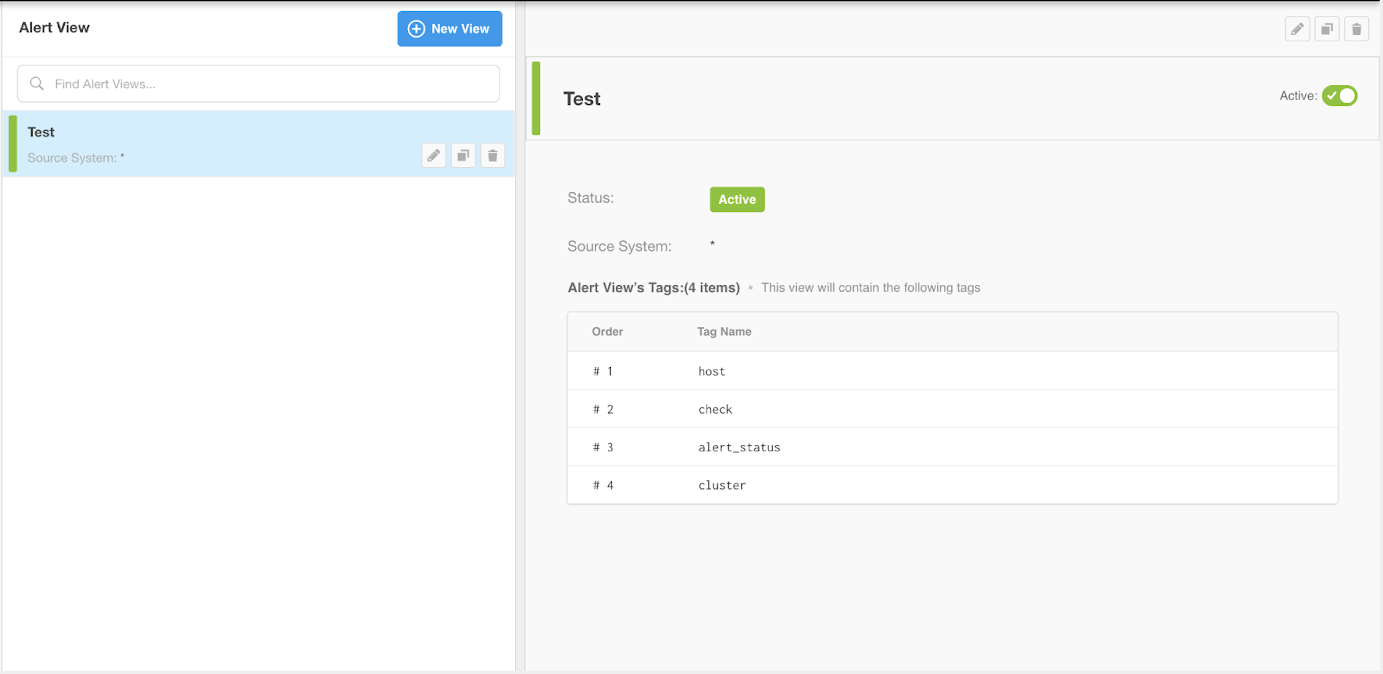Click the edit pencil icon in the top-right toolbar
The width and height of the screenshot is (1383, 674).
[1297, 28]
